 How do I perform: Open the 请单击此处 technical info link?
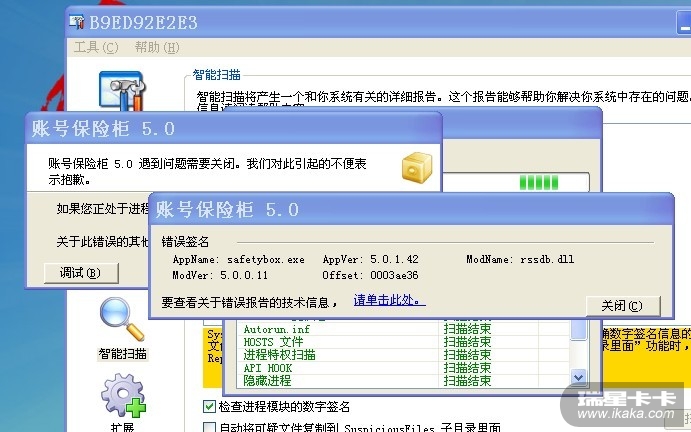389,300
